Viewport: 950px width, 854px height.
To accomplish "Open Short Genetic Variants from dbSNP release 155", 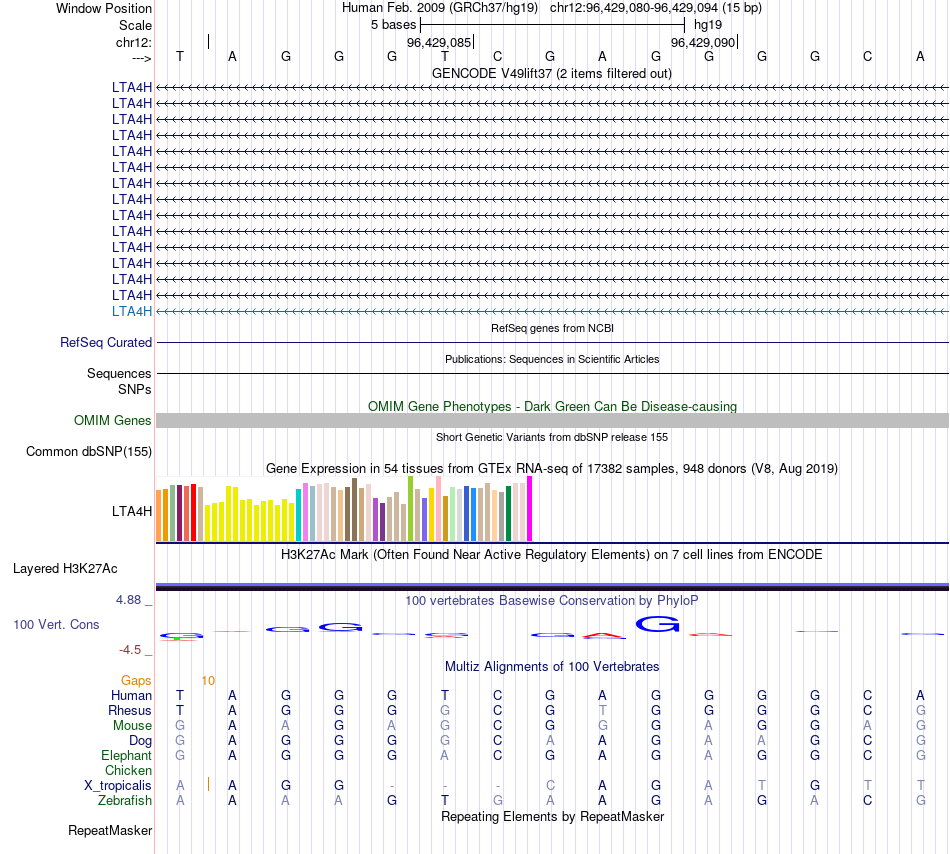I will pyautogui.click(x=552, y=437).
